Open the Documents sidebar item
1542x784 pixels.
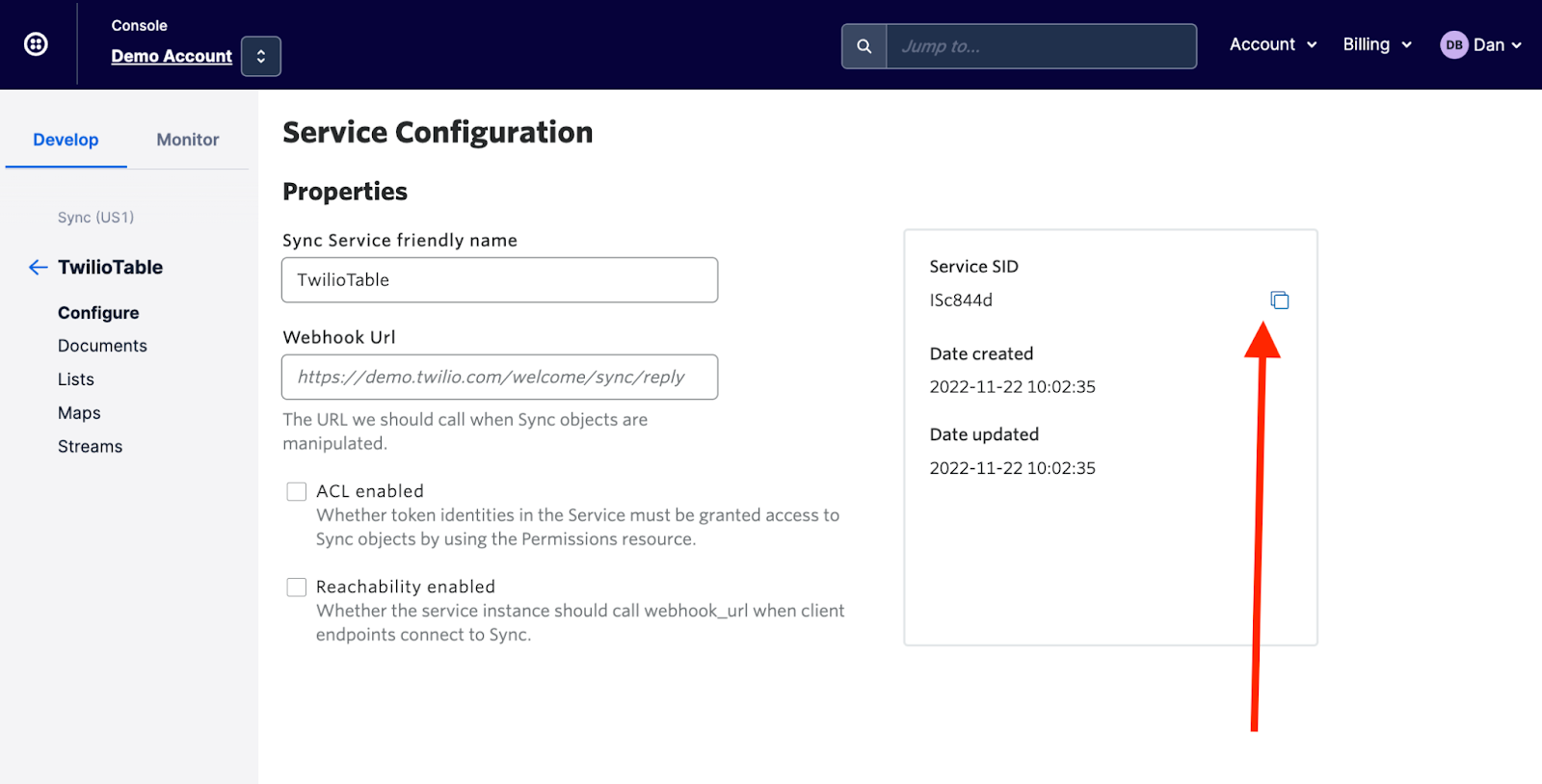(102, 346)
